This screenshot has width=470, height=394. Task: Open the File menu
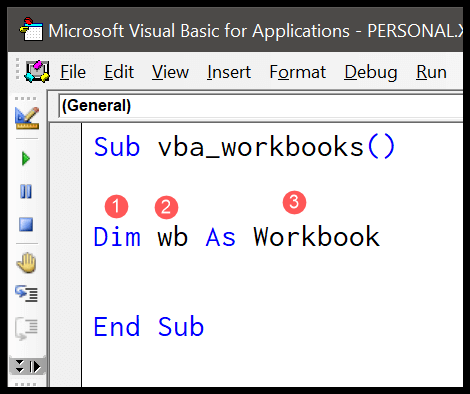click(73, 72)
